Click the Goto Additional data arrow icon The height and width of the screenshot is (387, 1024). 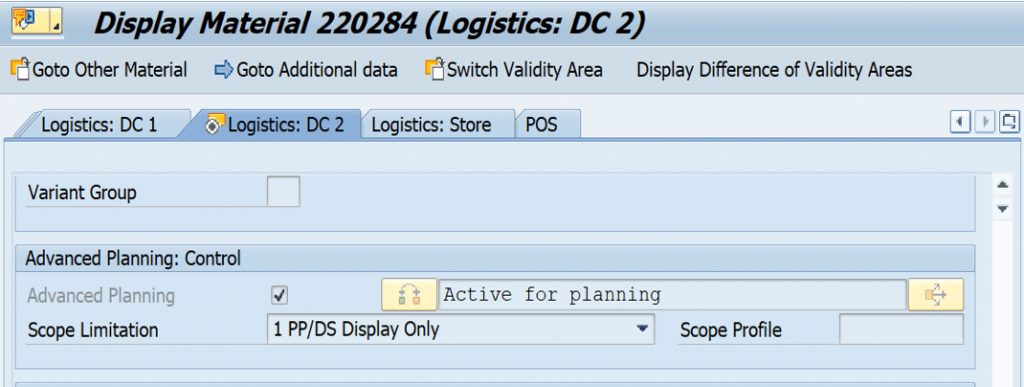[223, 69]
